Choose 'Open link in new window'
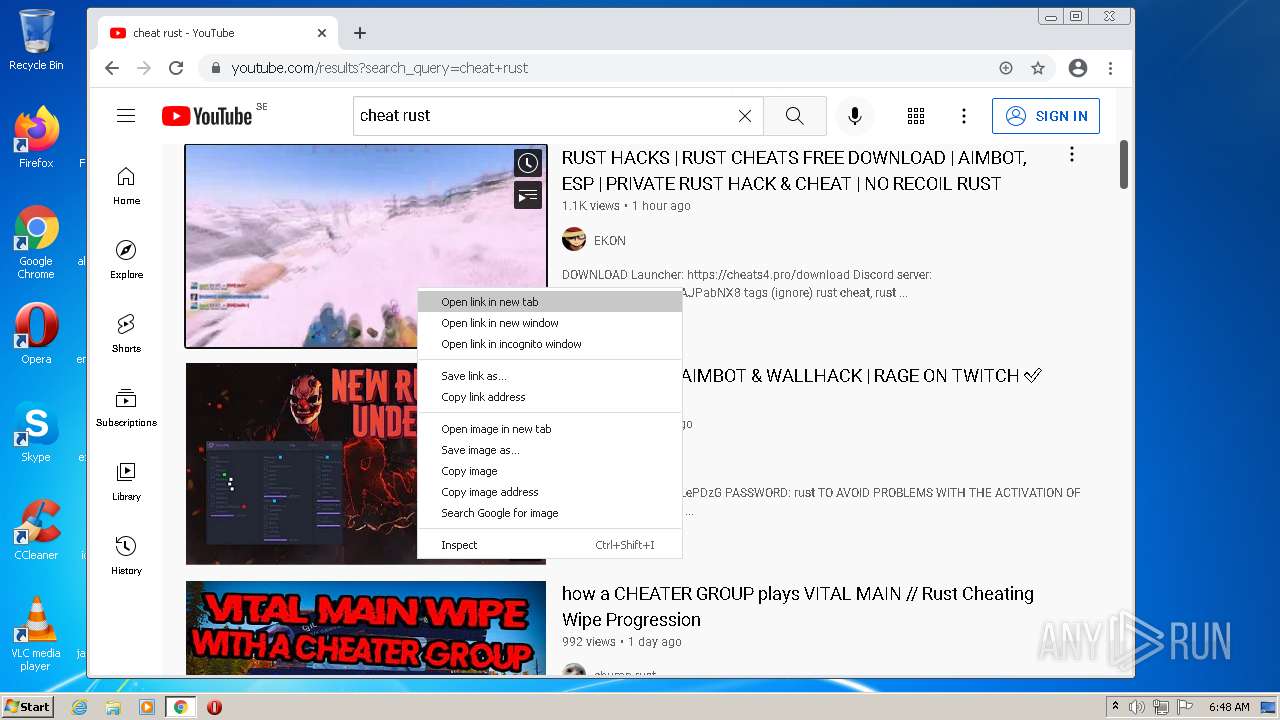The width and height of the screenshot is (1280, 720). click(549, 323)
